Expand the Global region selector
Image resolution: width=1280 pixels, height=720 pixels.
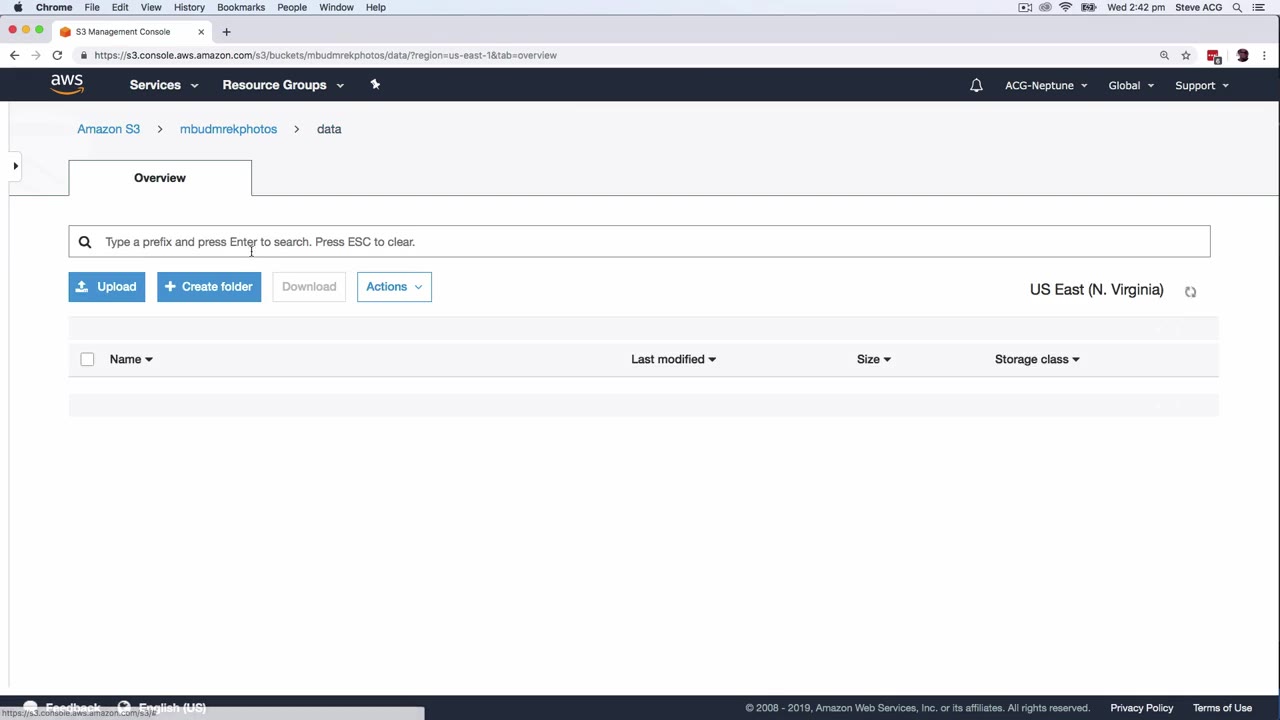pos(1131,85)
